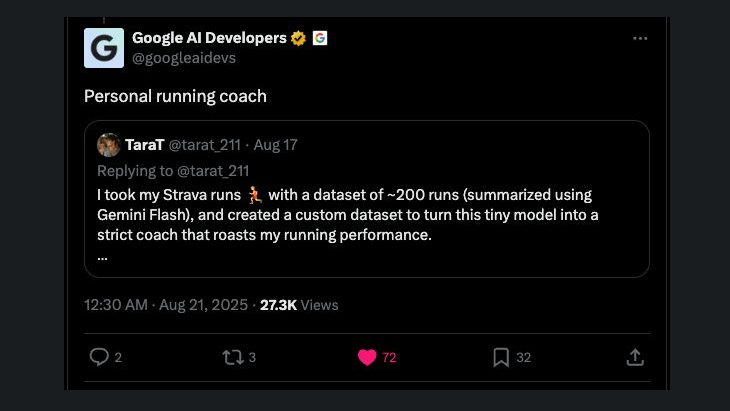The height and width of the screenshot is (411, 730).
Task: Repost this tweet with retweet icon
Action: coord(232,357)
